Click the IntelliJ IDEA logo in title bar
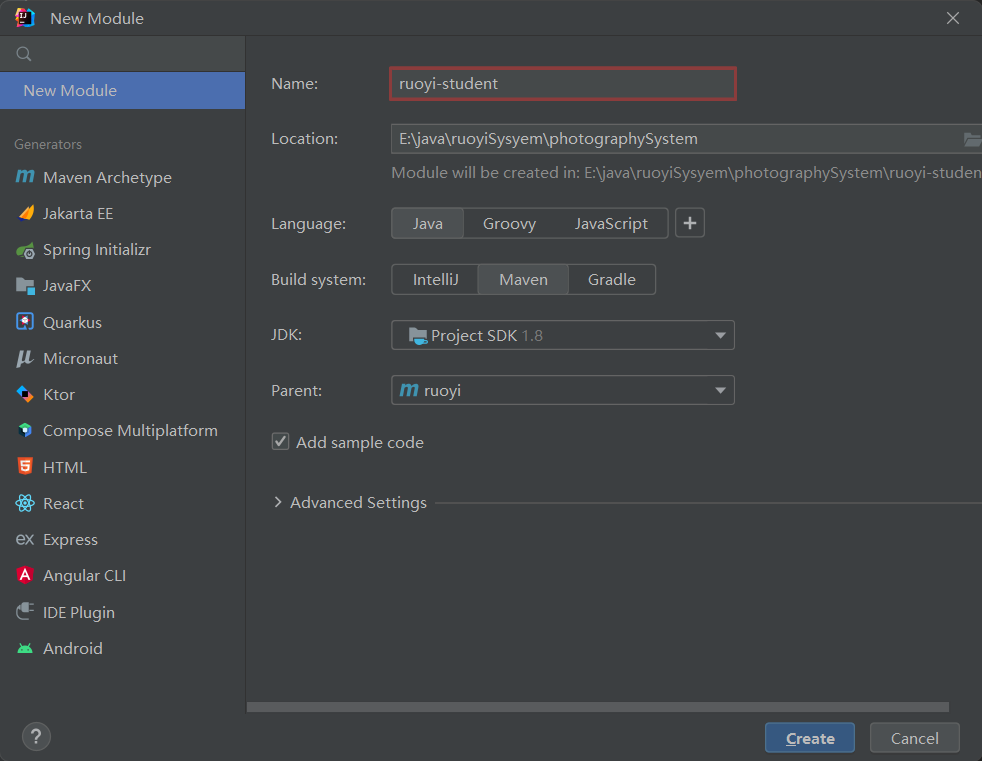 (25, 18)
